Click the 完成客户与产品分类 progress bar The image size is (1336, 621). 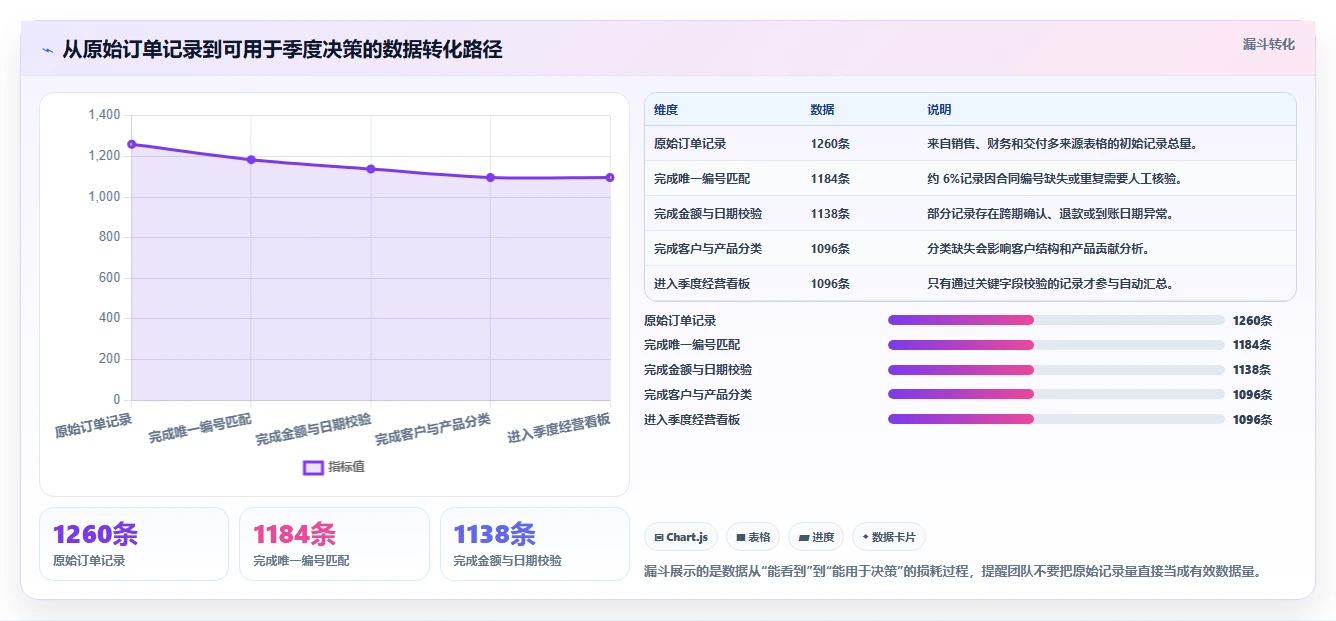coord(1056,394)
